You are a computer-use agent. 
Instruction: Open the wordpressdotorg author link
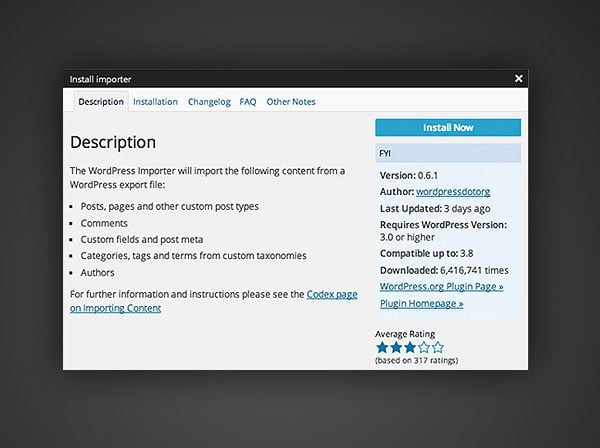453,192
